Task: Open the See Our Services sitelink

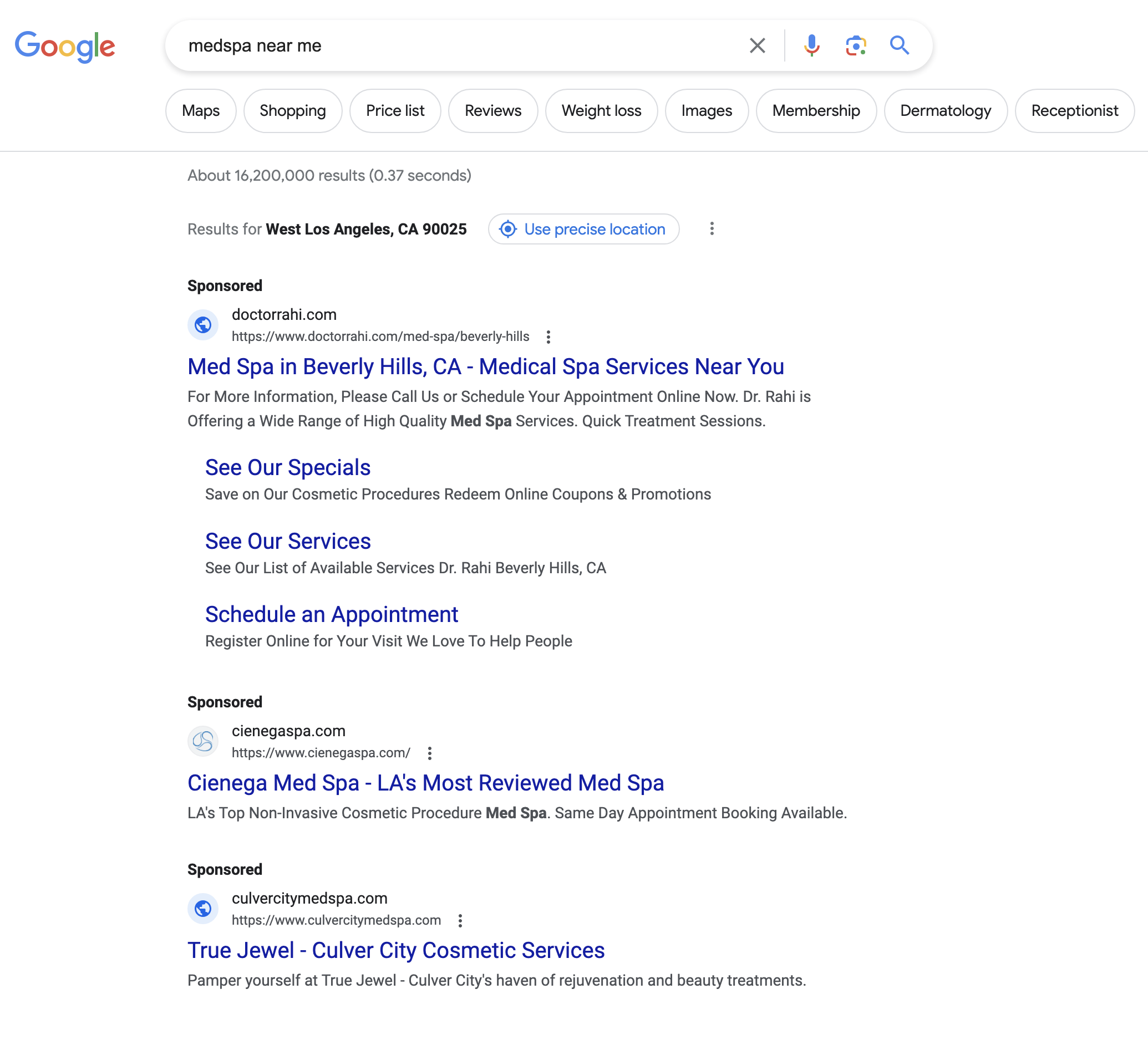Action: (288, 541)
